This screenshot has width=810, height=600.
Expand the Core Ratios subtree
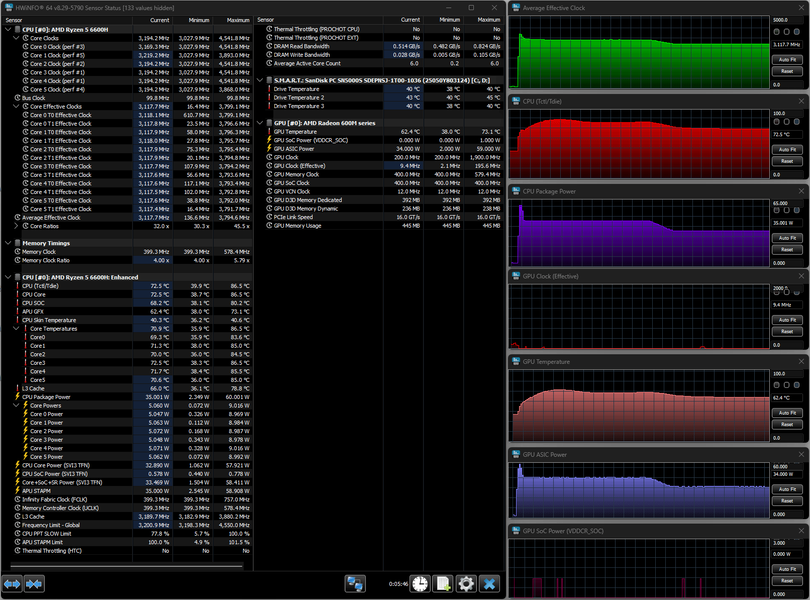pos(16,226)
